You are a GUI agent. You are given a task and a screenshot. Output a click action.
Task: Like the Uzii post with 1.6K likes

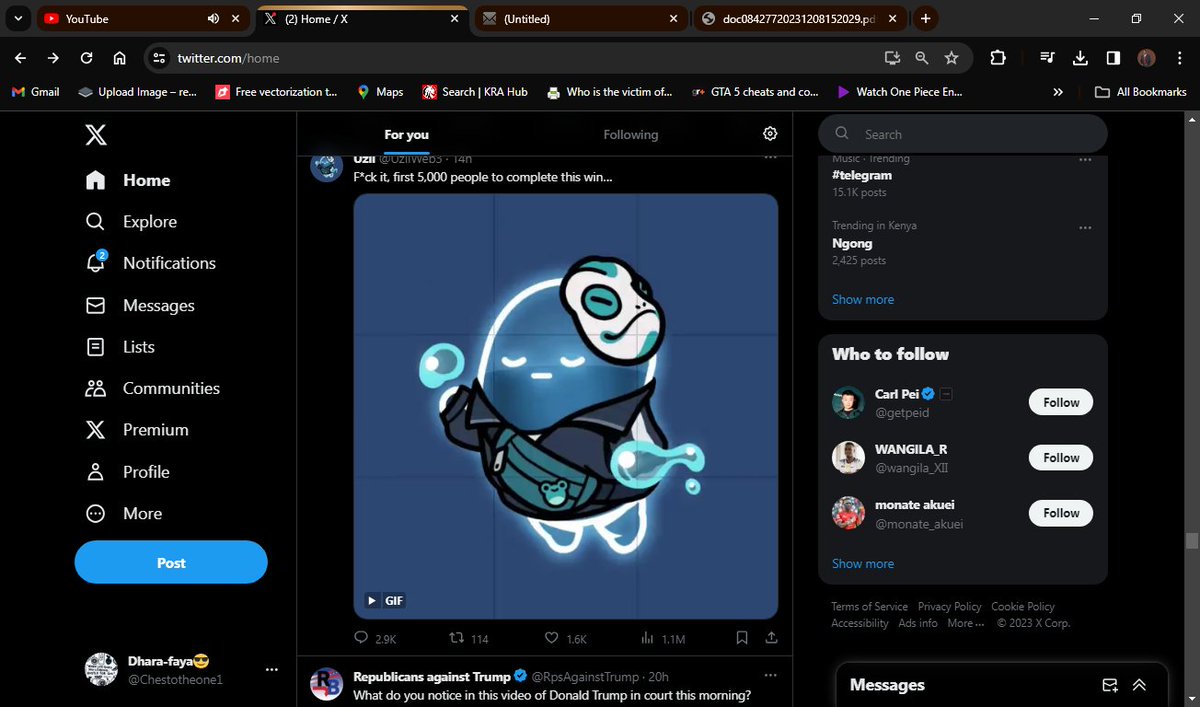(551, 638)
